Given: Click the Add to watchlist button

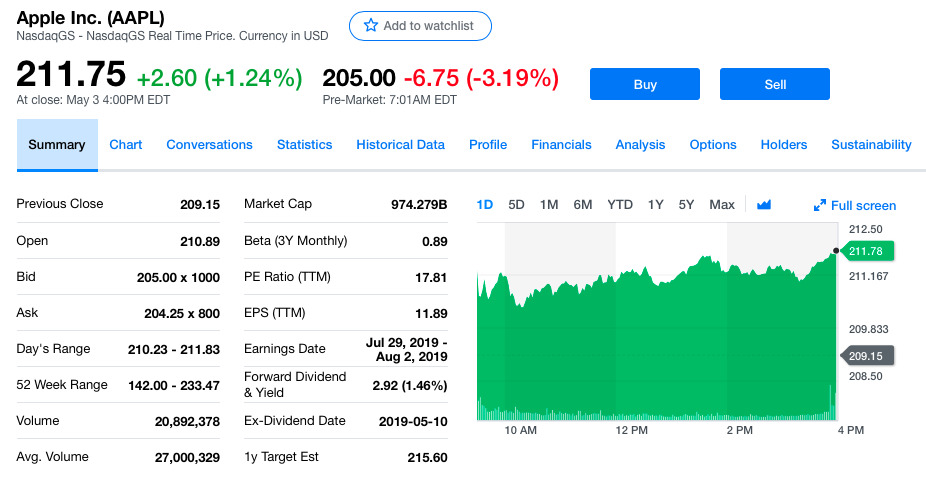Looking at the screenshot, I should (x=420, y=26).
